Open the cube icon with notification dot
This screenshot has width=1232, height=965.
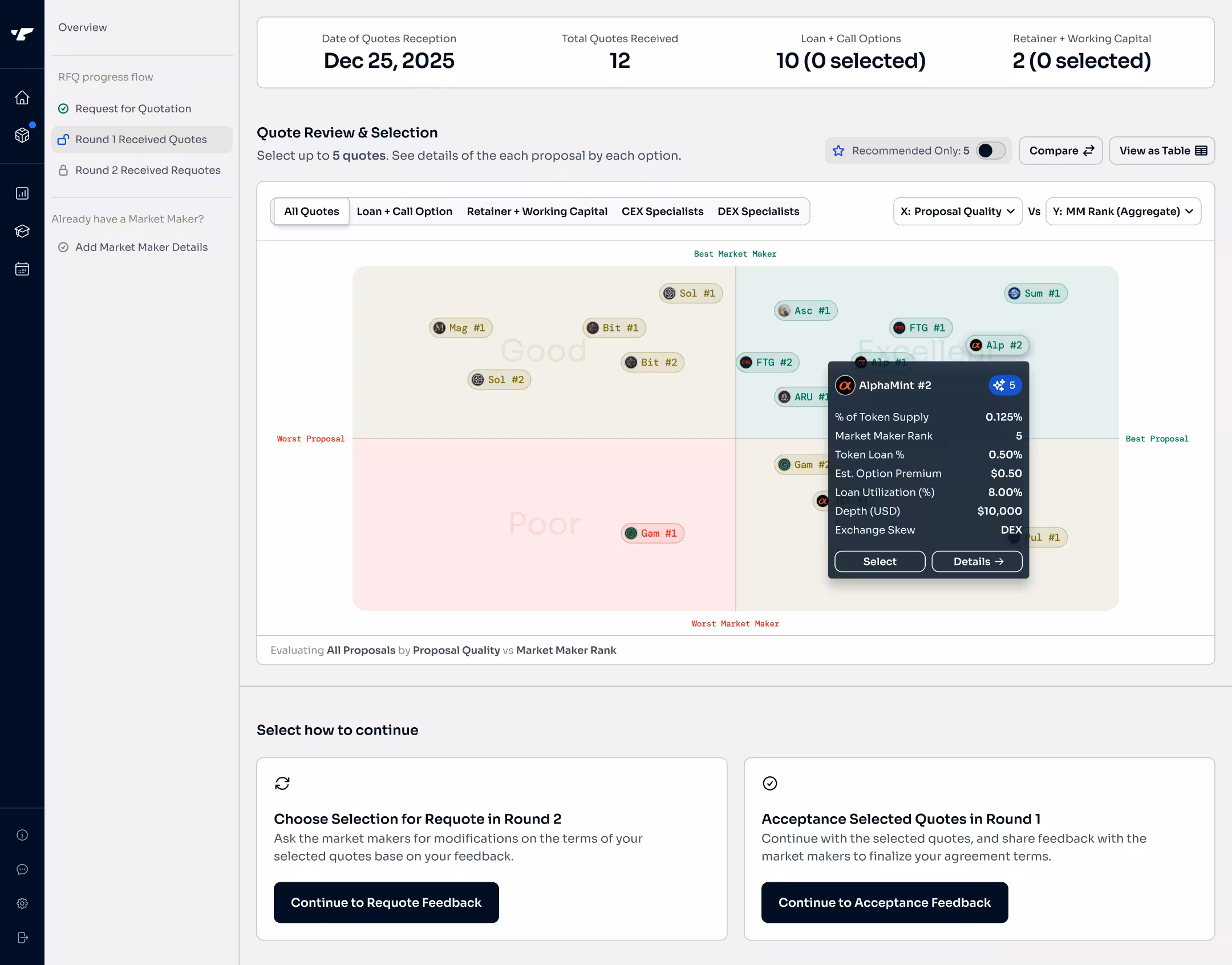22,135
